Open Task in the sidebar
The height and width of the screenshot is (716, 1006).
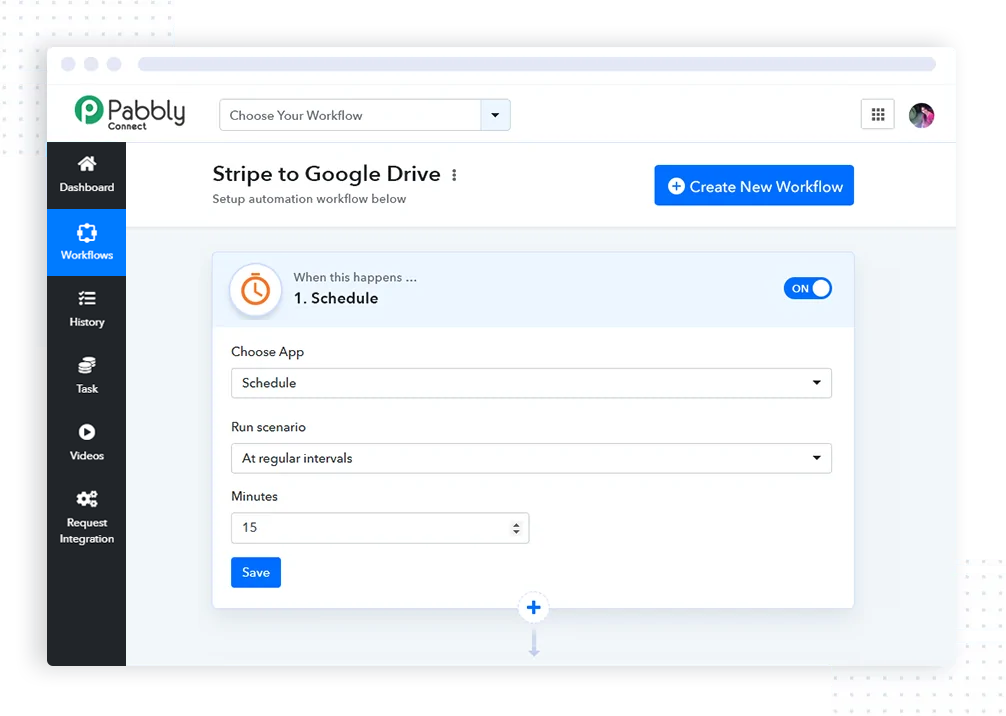(x=87, y=376)
